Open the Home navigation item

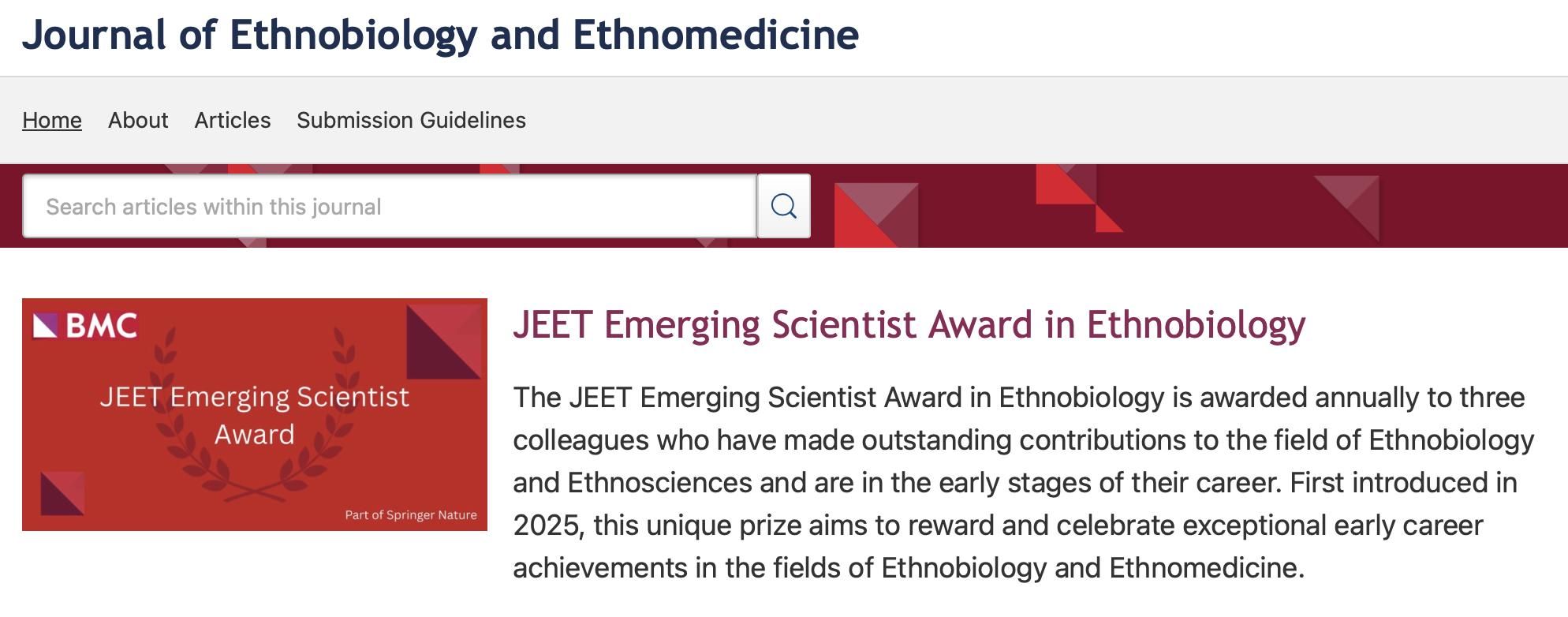tap(52, 120)
